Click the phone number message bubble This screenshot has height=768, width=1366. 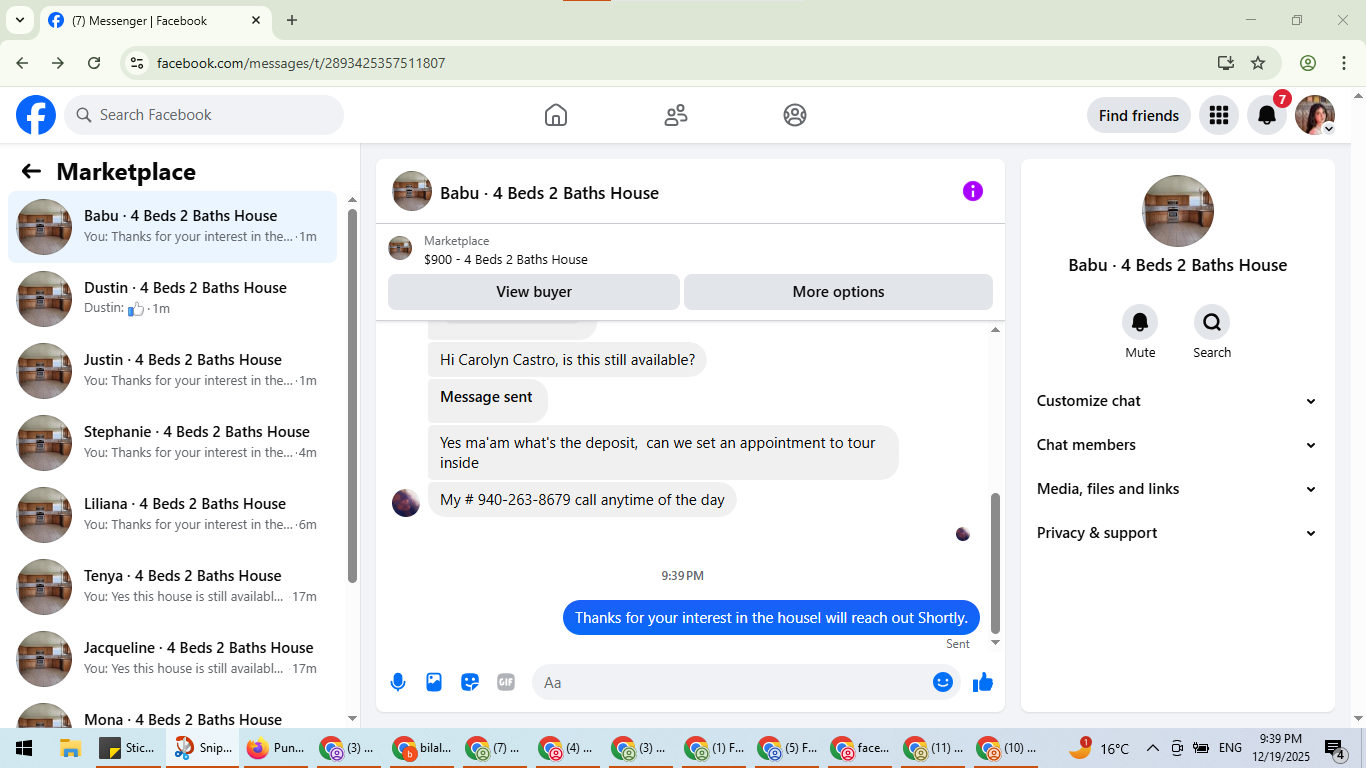(x=582, y=500)
